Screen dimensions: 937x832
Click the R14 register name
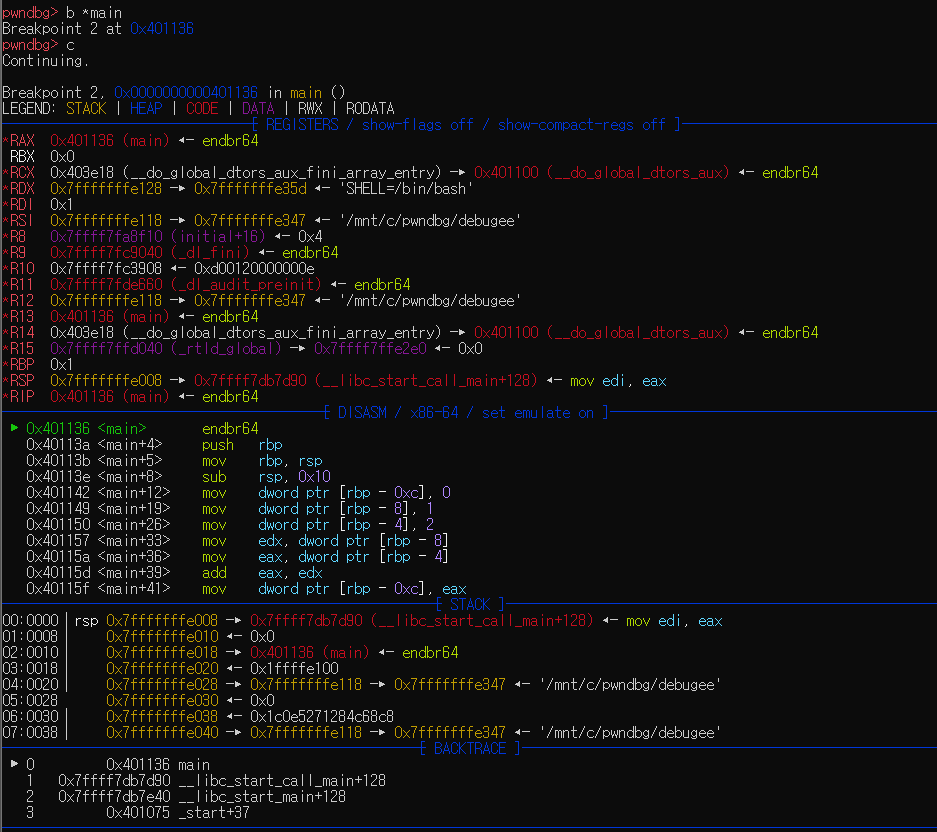tap(22, 333)
